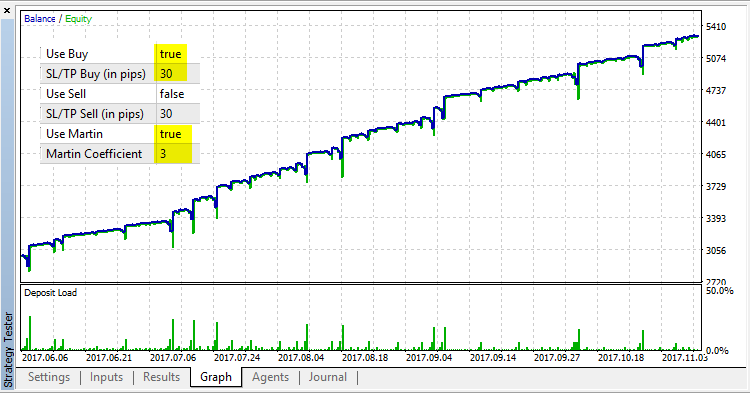This screenshot has width=750, height=394.
Task: Click the Deposit Load chart label
Action: click(x=50, y=293)
